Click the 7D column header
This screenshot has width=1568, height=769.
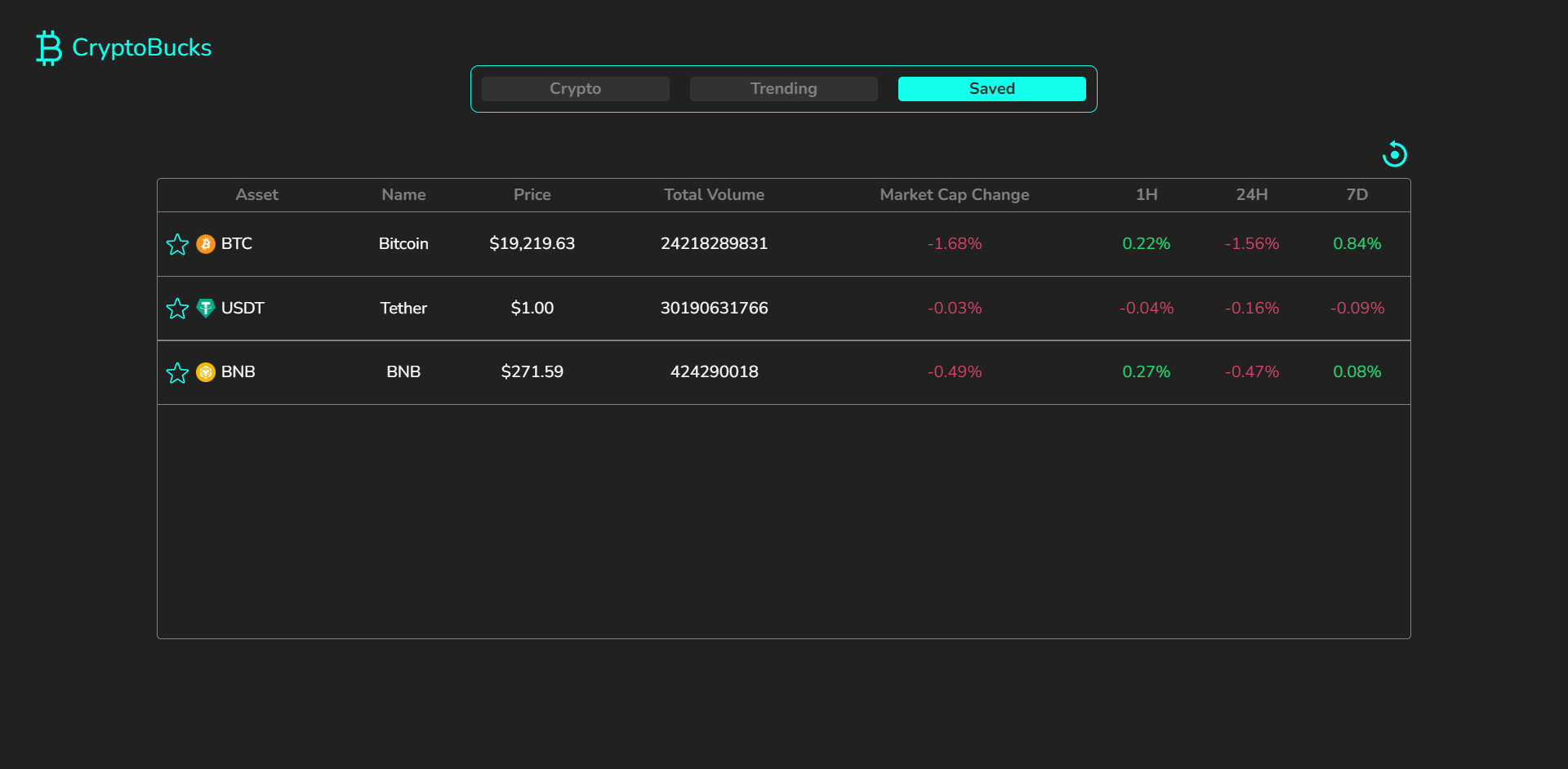[1356, 194]
